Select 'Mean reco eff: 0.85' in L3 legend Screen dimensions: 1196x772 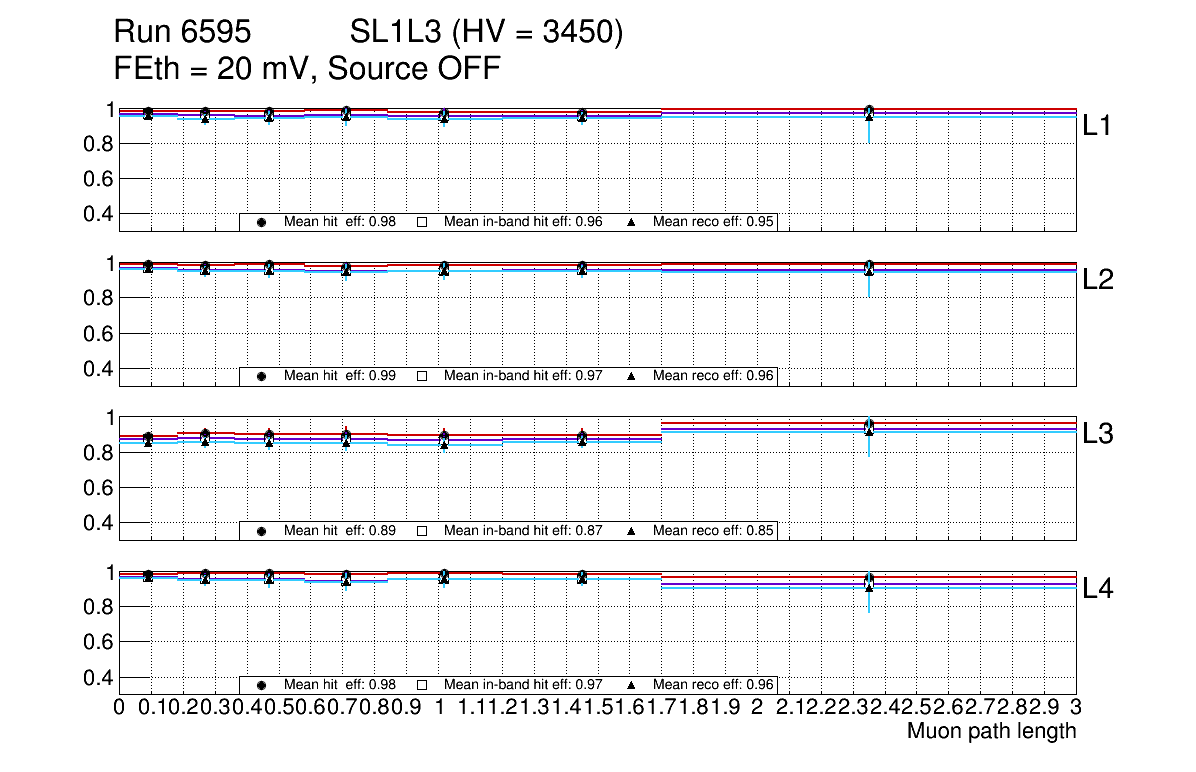tap(714, 531)
